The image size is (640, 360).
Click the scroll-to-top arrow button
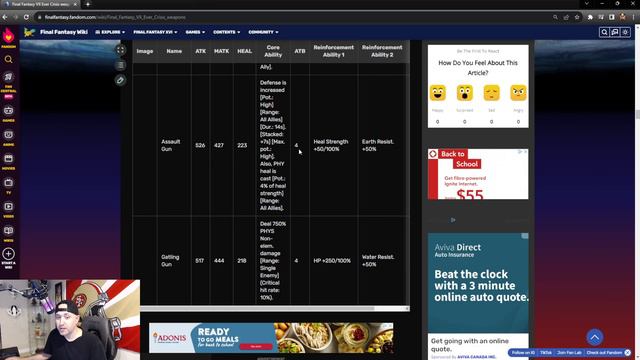[595, 338]
